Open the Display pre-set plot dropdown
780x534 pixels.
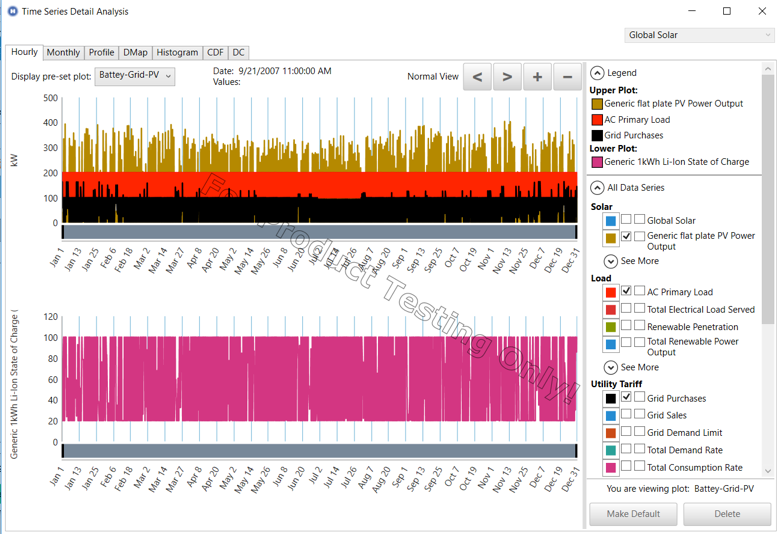pos(135,76)
